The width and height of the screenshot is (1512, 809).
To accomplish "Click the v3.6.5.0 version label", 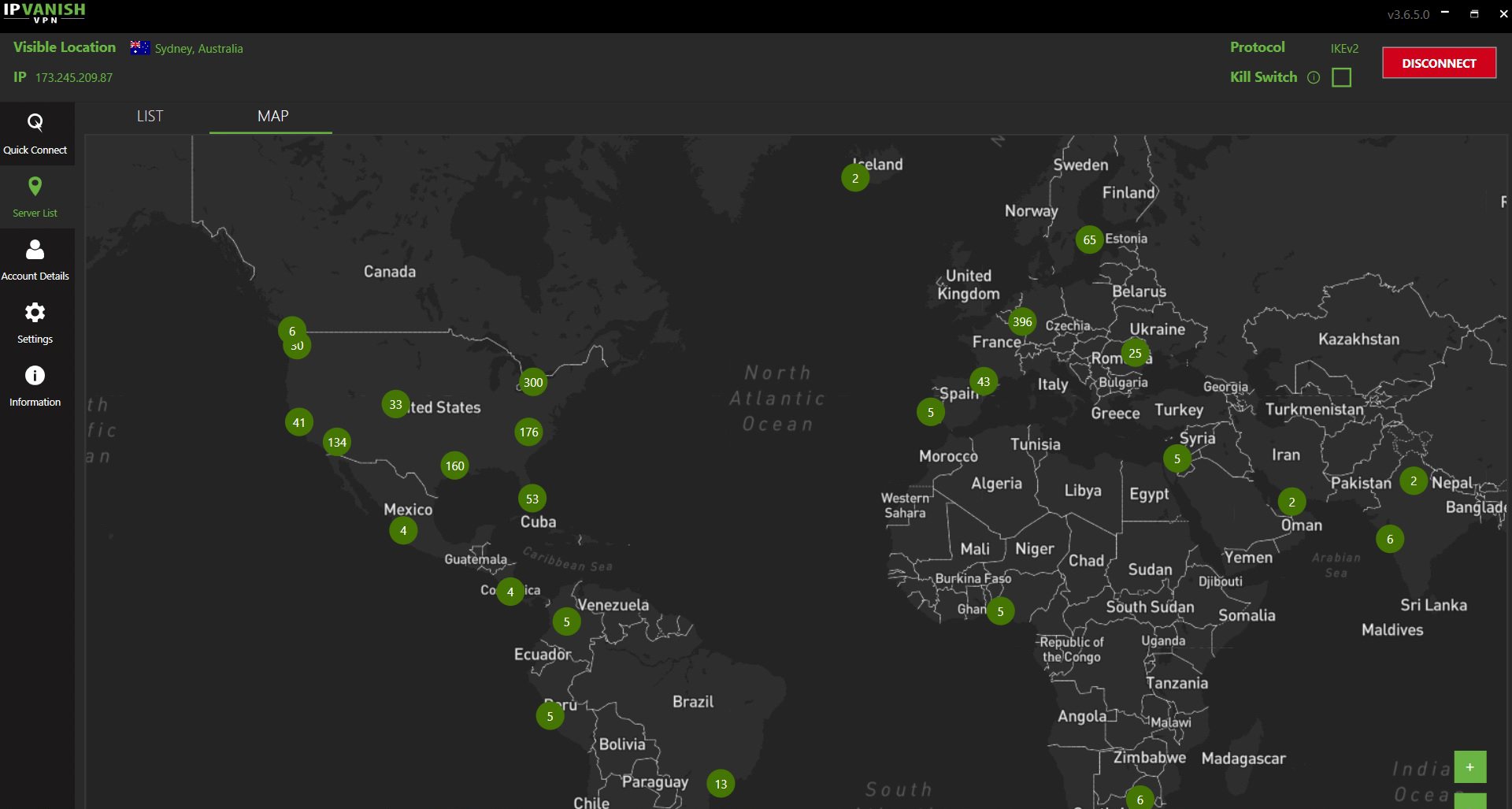I will [x=1408, y=14].
